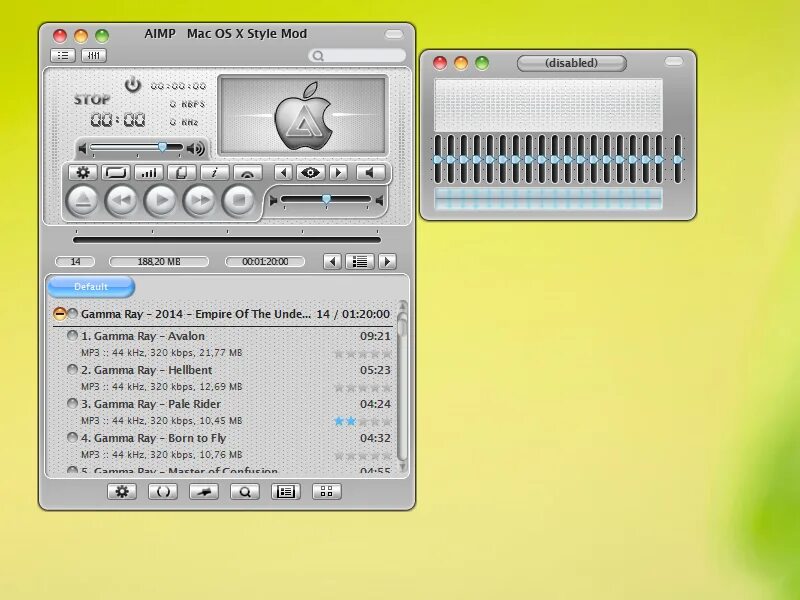The height and width of the screenshot is (600, 800).
Task: Toggle repeat with the () icon
Action: pos(163,491)
